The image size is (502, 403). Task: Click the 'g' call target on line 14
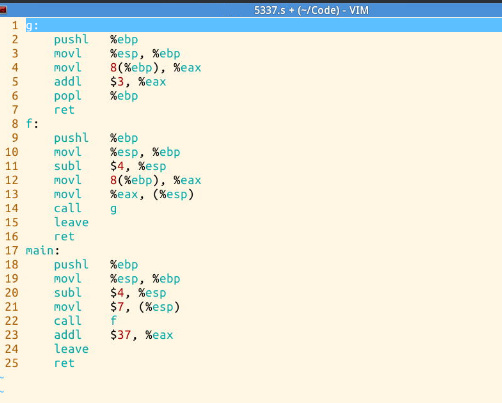point(113,209)
